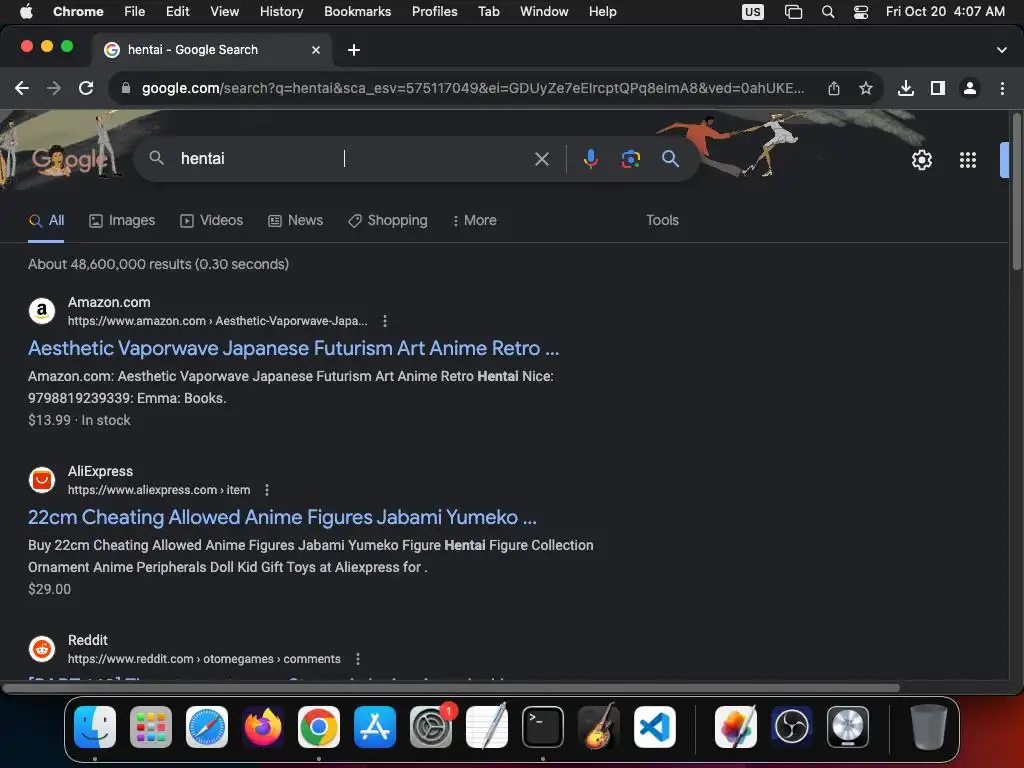
Task: Open Finder from the dock
Action: 95,727
